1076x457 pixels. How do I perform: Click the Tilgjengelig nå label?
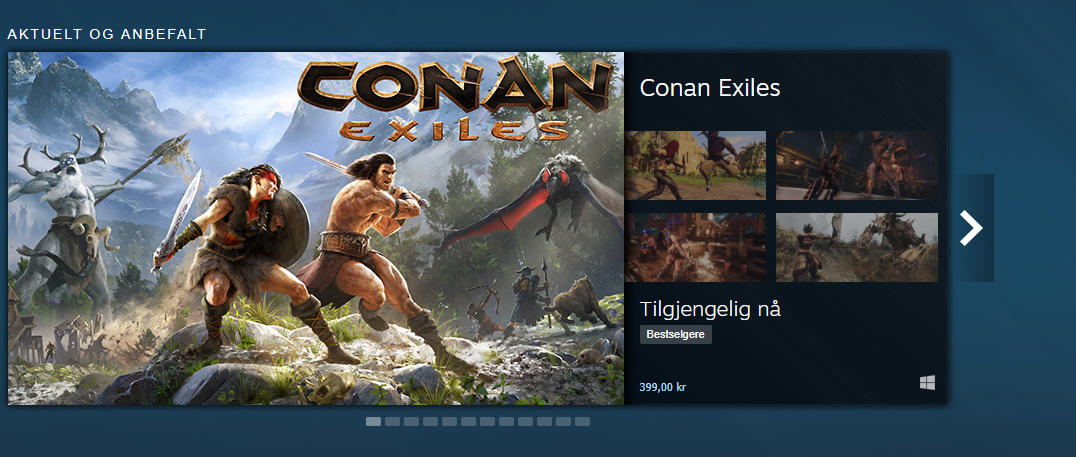click(709, 309)
